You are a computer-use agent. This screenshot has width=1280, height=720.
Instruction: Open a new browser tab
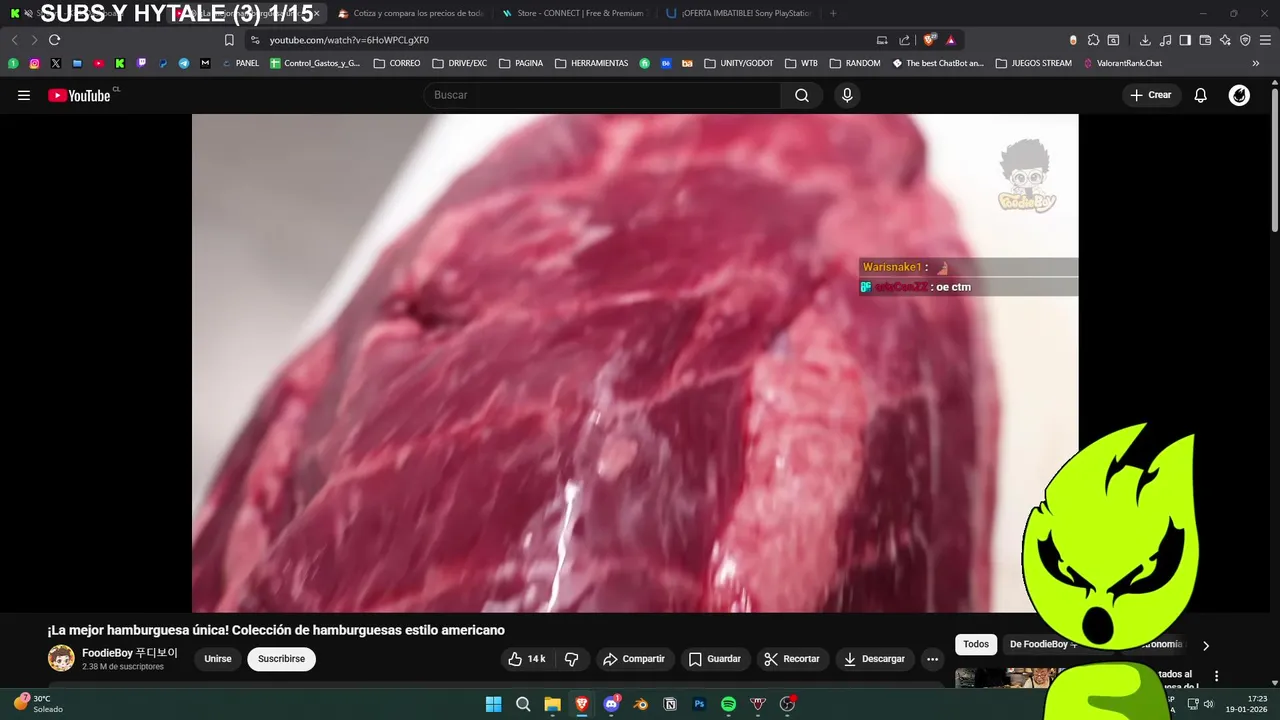click(833, 13)
